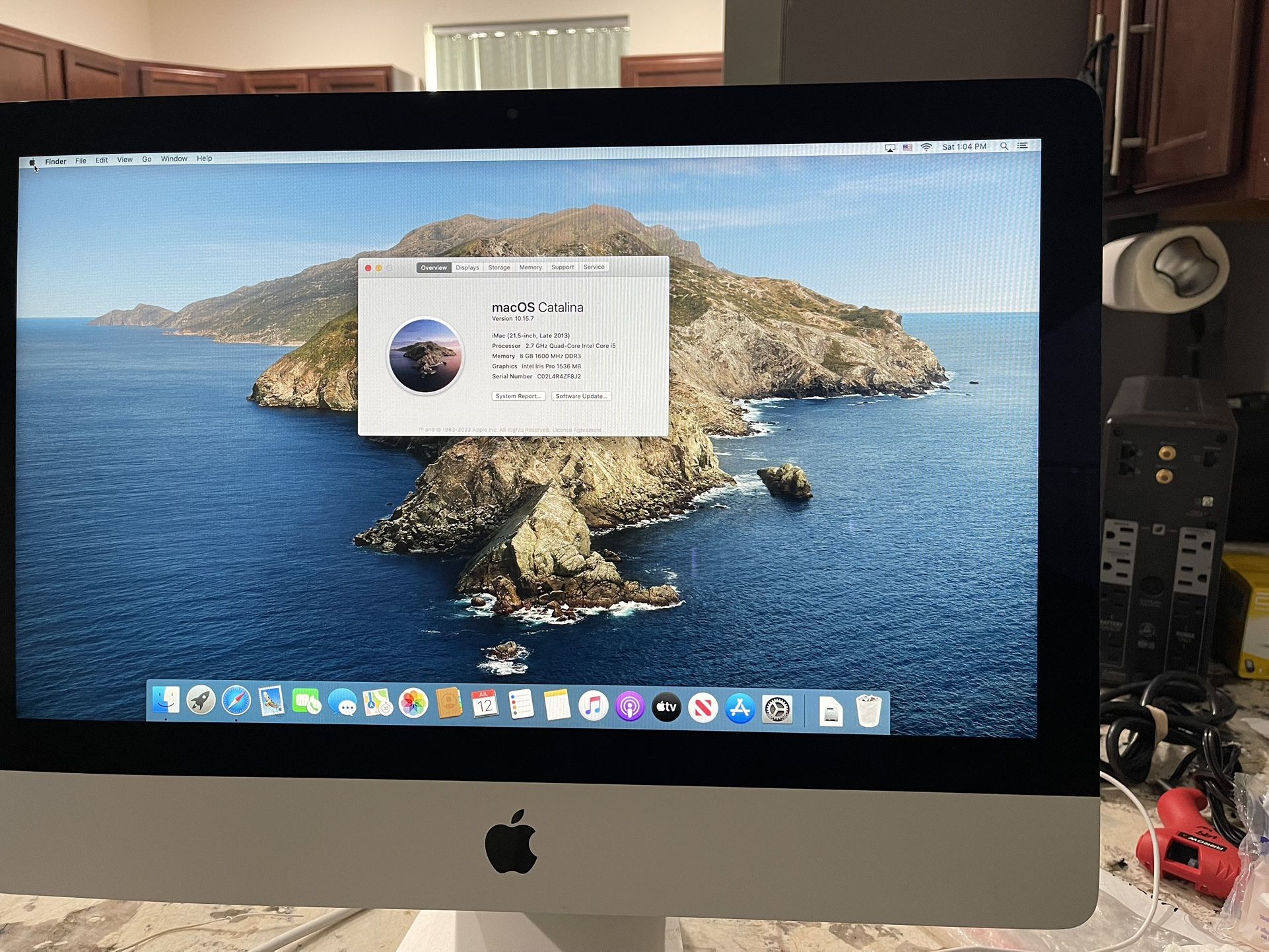Screen dimensions: 1269x952
Task: Click the AirPlay display icon in menu bar
Action: click(x=890, y=148)
